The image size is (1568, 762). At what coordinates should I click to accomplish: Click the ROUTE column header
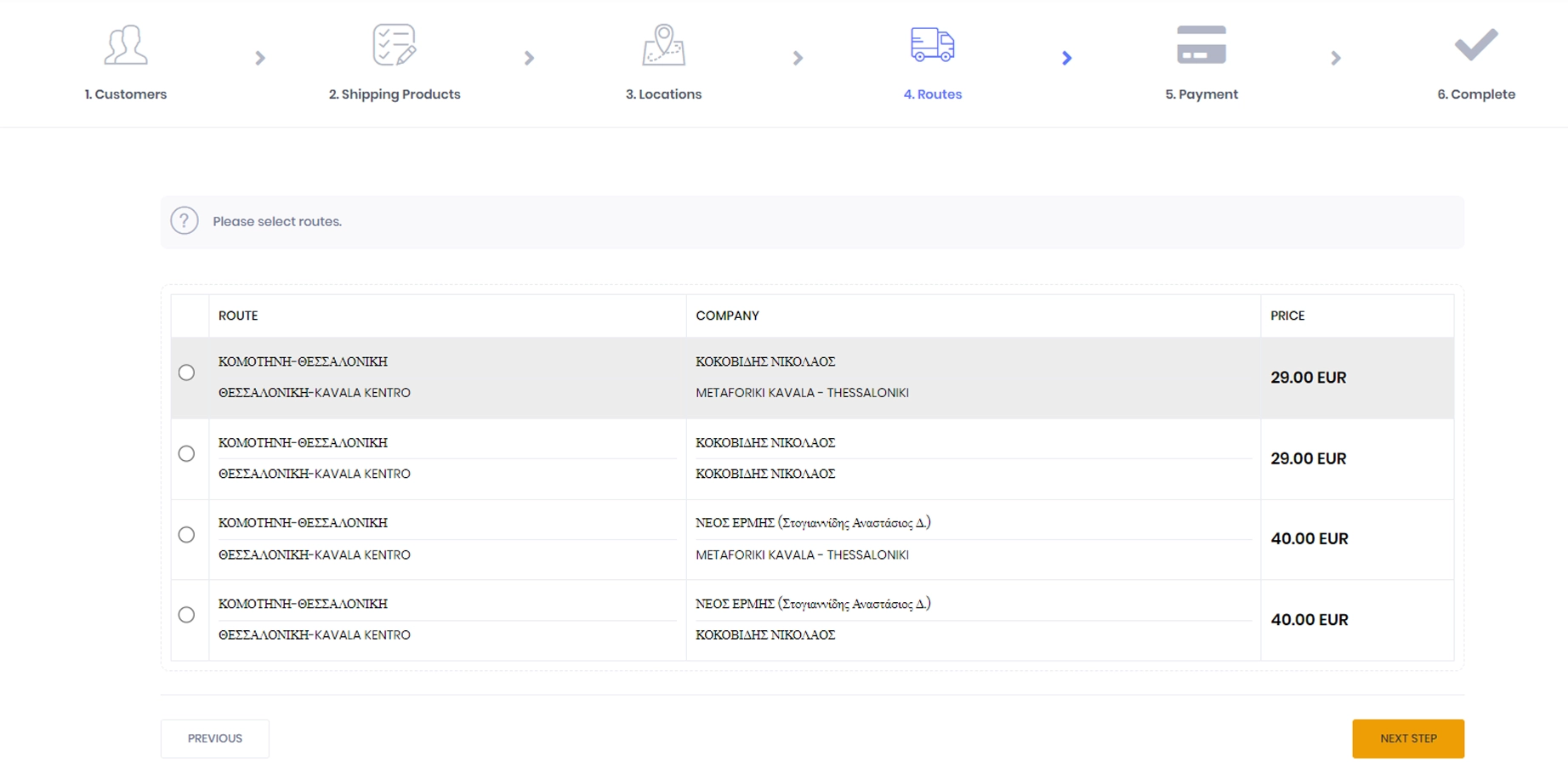(238, 316)
